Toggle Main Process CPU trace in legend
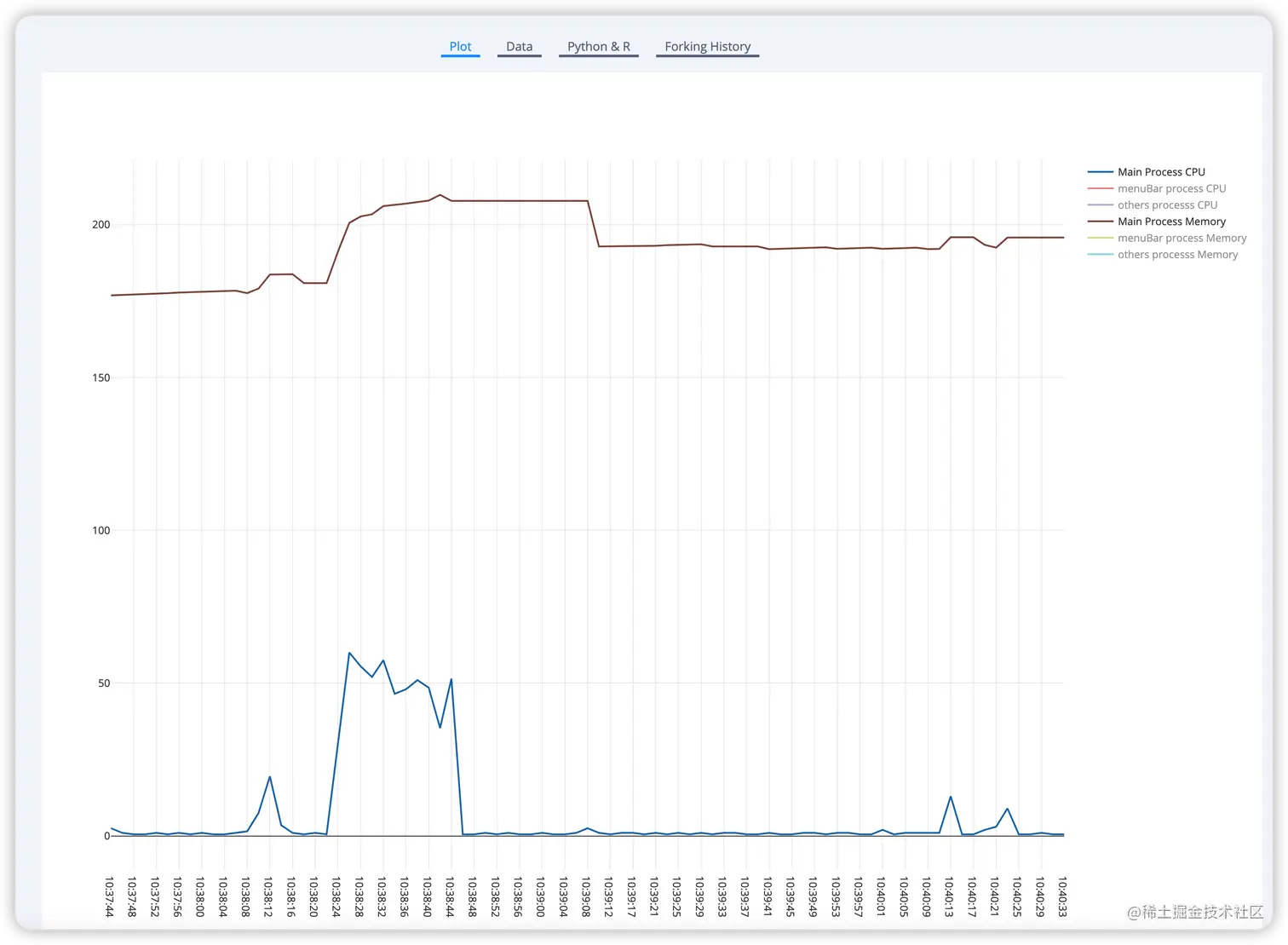This screenshot has width=1288, height=945. click(1161, 172)
